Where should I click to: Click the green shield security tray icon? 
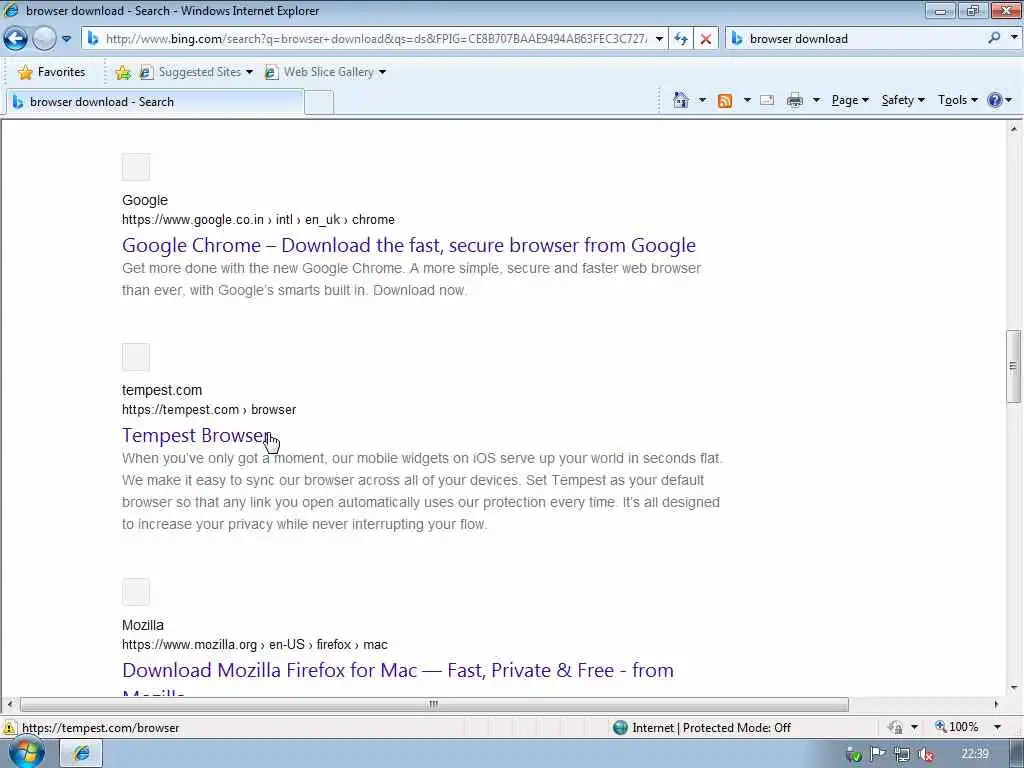pos(854,755)
